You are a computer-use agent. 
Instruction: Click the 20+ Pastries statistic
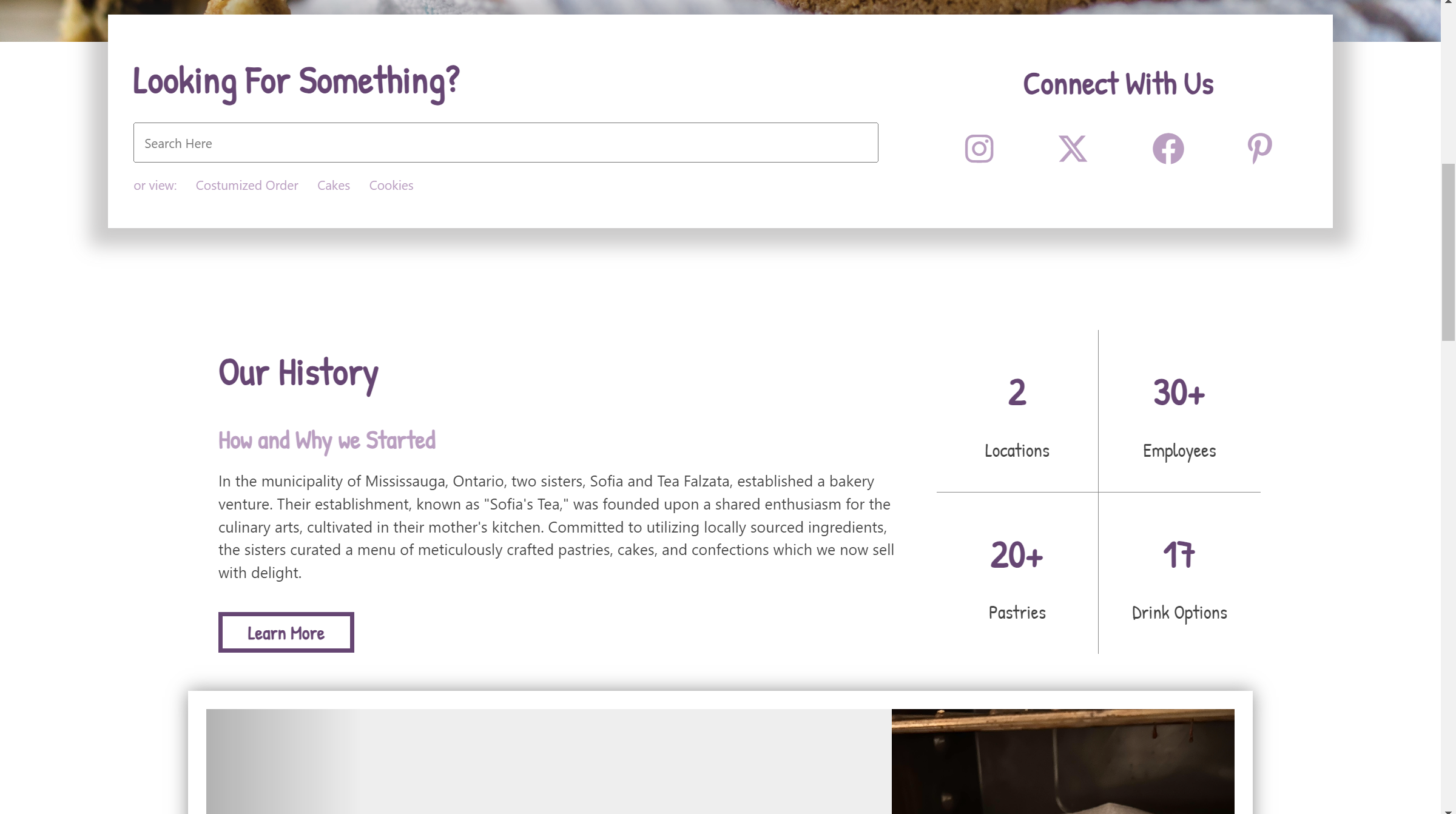click(x=1017, y=579)
